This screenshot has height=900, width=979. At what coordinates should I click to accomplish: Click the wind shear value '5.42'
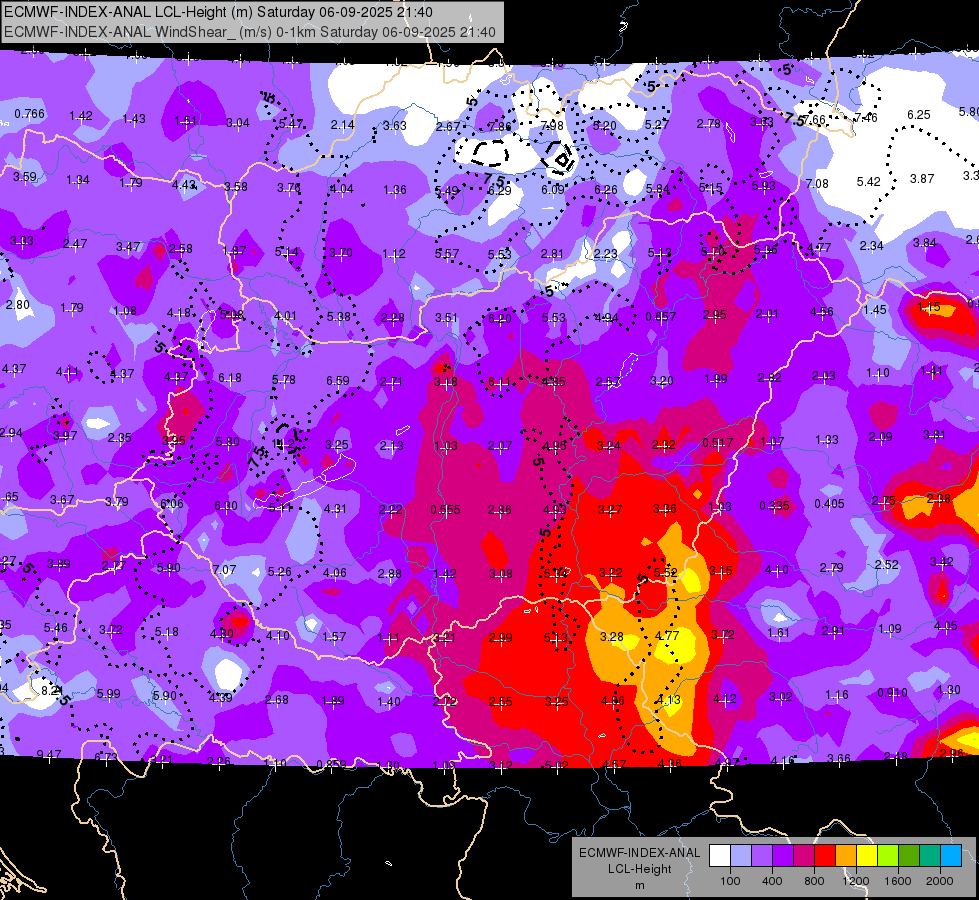click(x=868, y=182)
